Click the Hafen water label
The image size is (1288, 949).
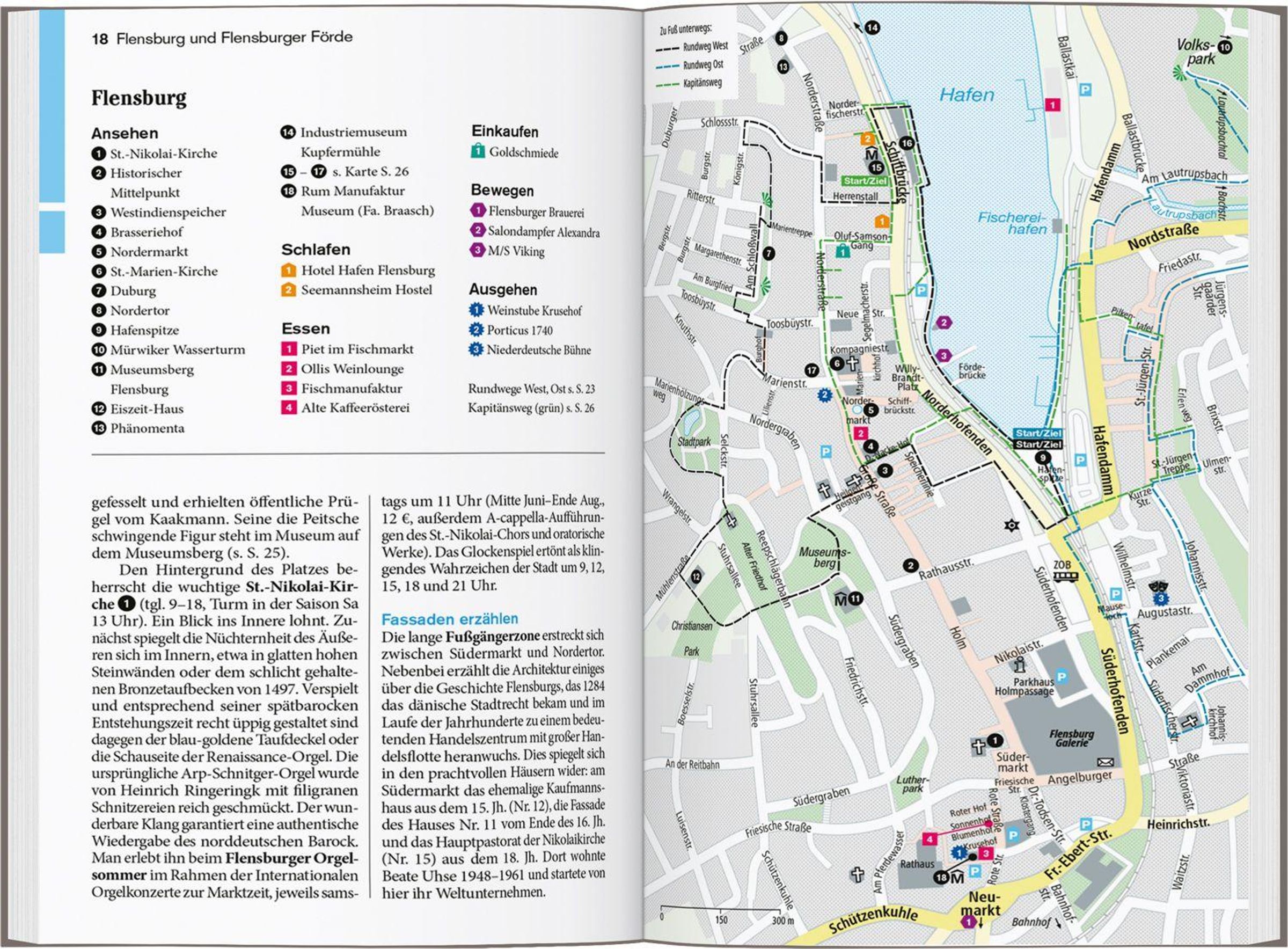pos(967,95)
